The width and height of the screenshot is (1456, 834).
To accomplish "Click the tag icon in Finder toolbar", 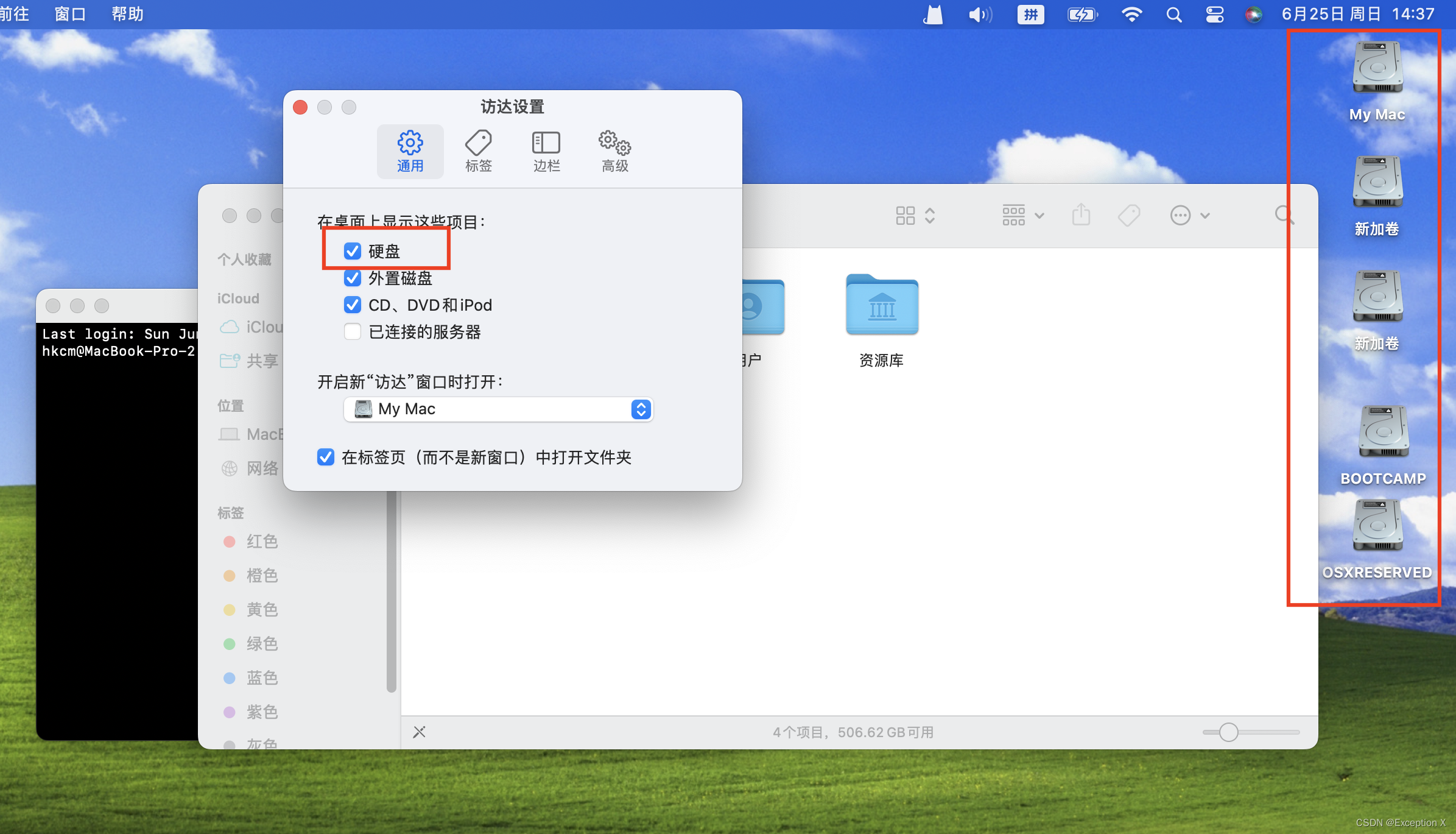I will point(1128,215).
